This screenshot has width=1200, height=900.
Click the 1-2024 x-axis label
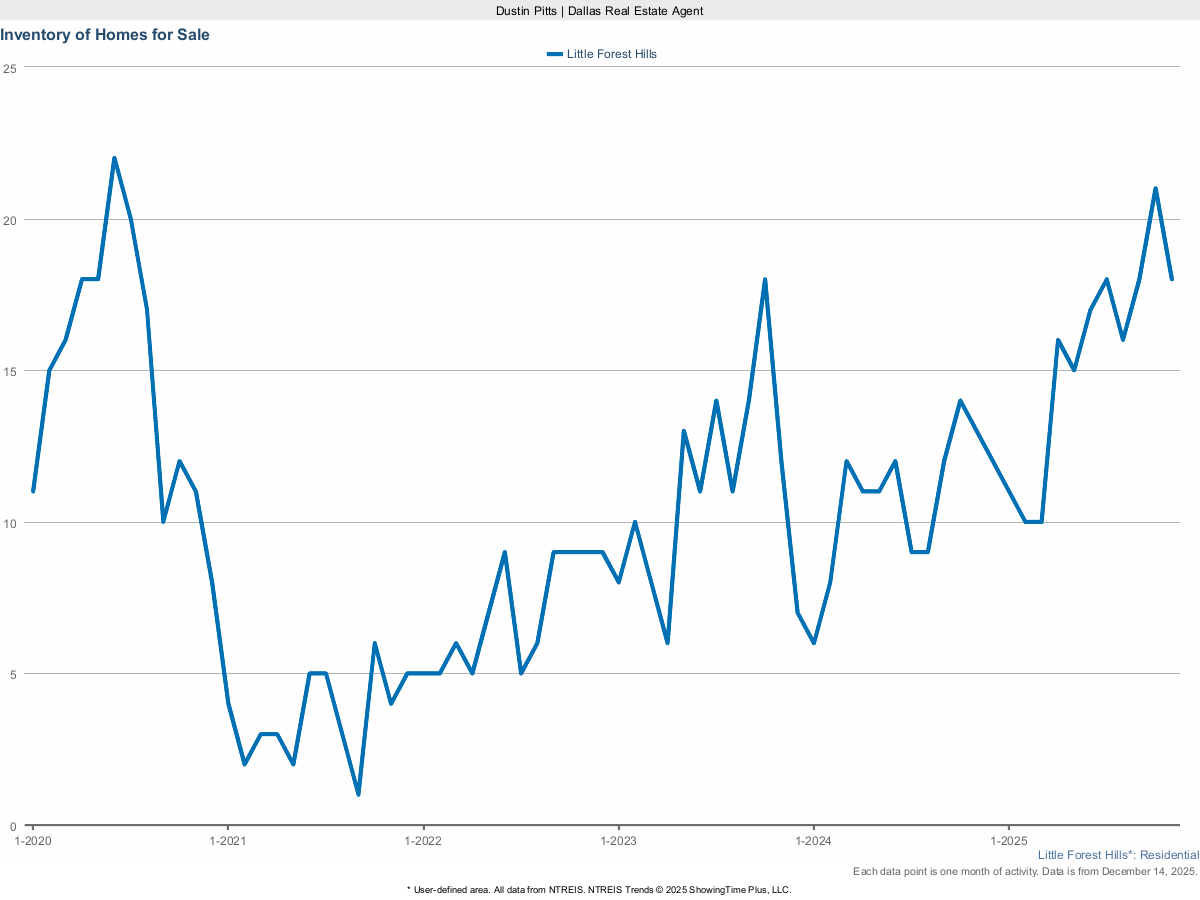click(x=813, y=841)
